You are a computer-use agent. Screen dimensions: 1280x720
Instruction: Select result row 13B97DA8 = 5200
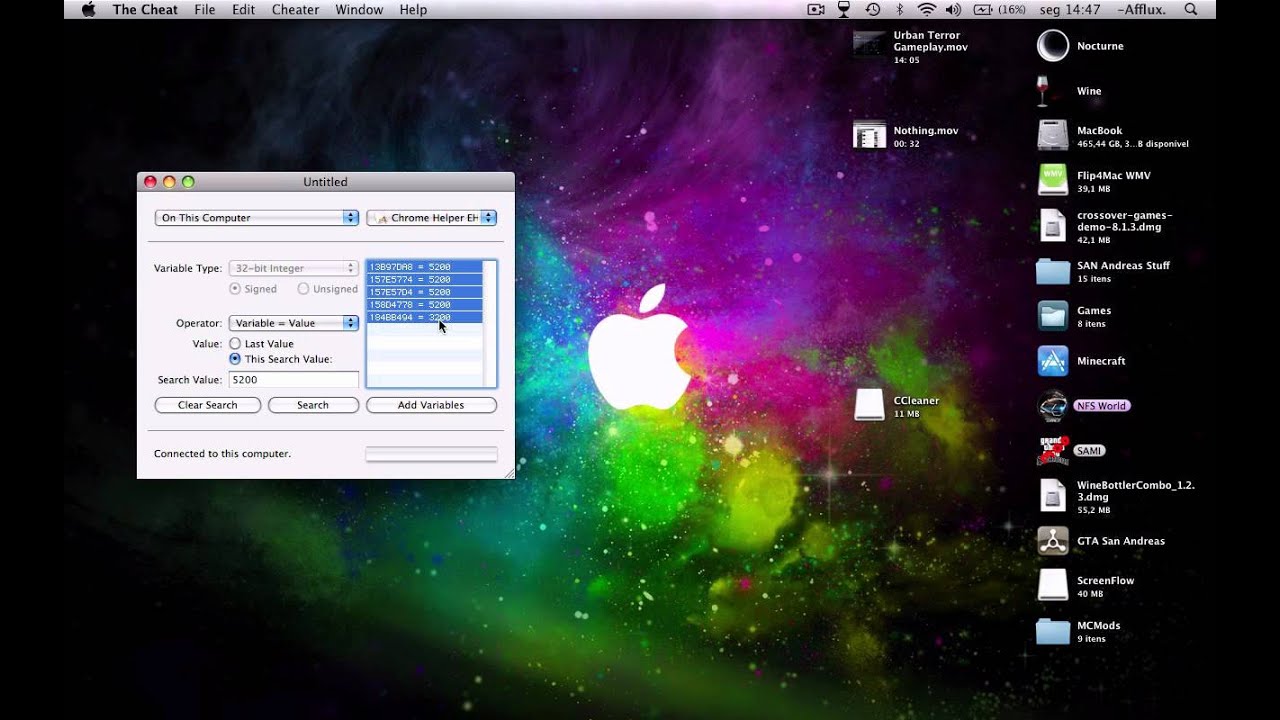click(x=425, y=267)
